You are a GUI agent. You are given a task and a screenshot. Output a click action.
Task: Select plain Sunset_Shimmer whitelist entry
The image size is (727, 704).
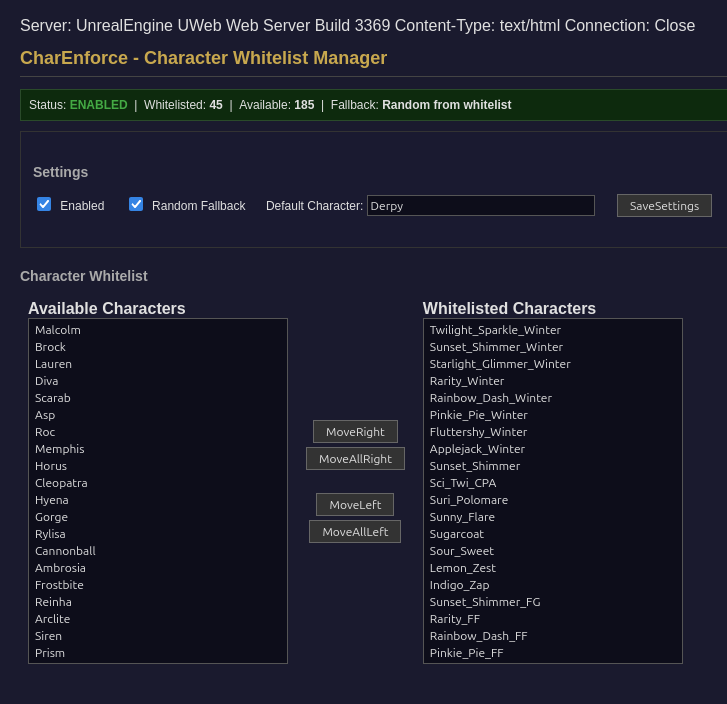(553, 466)
